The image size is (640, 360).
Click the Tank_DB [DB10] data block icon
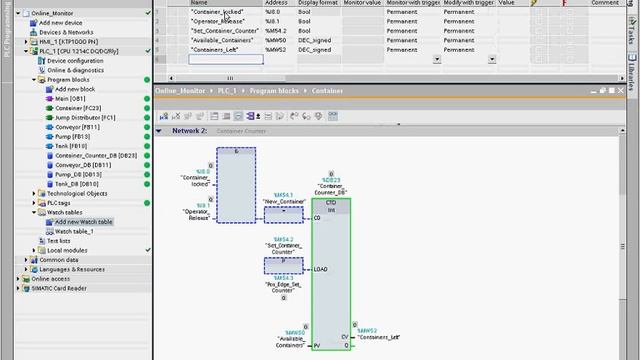(49, 184)
